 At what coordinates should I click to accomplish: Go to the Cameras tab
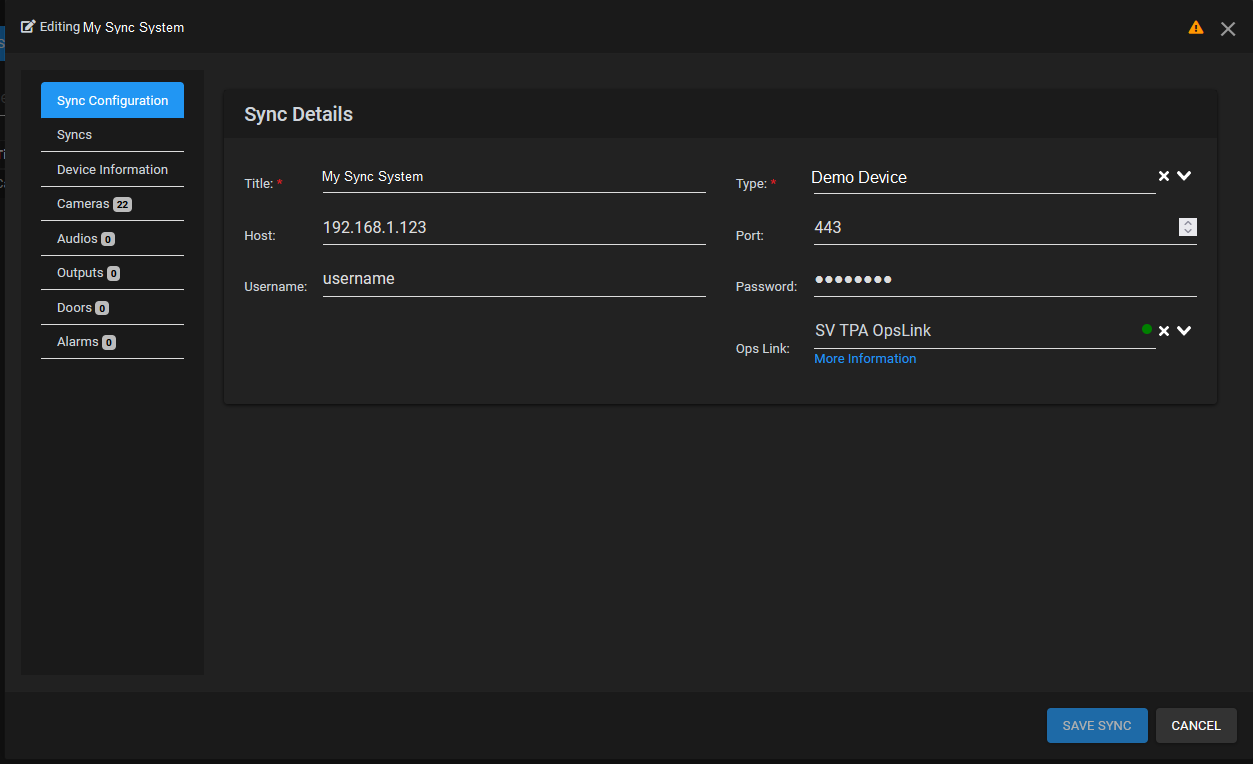click(x=112, y=204)
